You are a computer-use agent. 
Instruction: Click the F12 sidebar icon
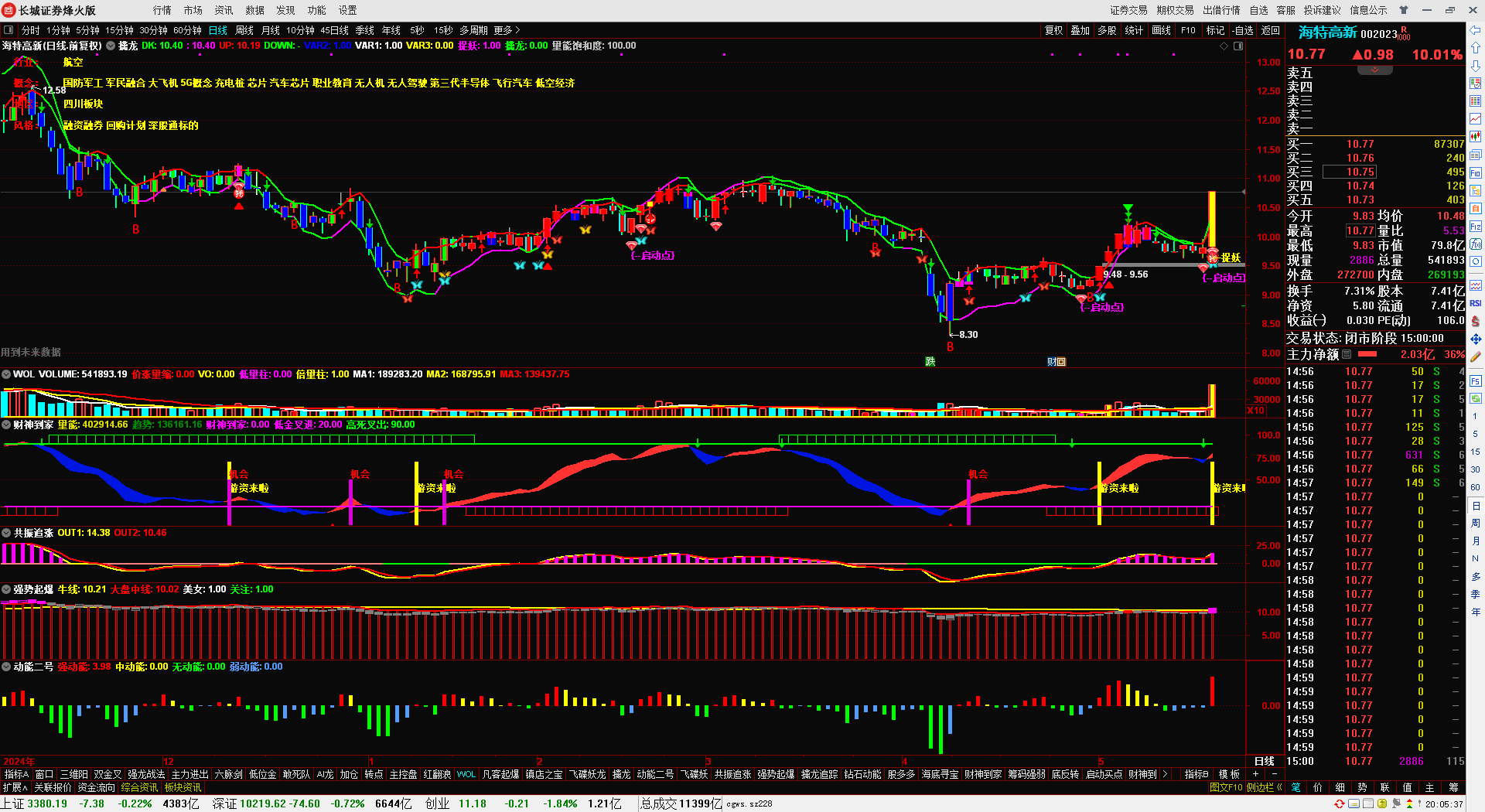coord(1476,227)
